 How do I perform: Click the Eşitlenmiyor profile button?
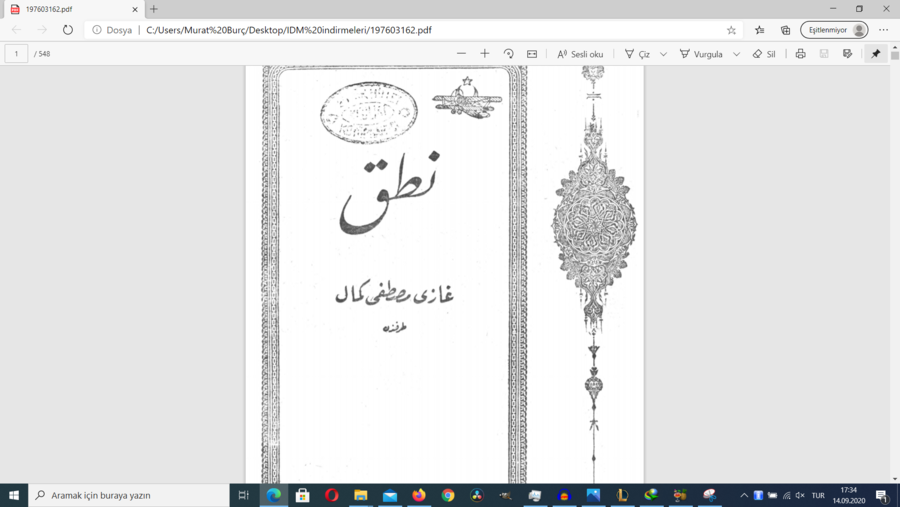coord(834,30)
